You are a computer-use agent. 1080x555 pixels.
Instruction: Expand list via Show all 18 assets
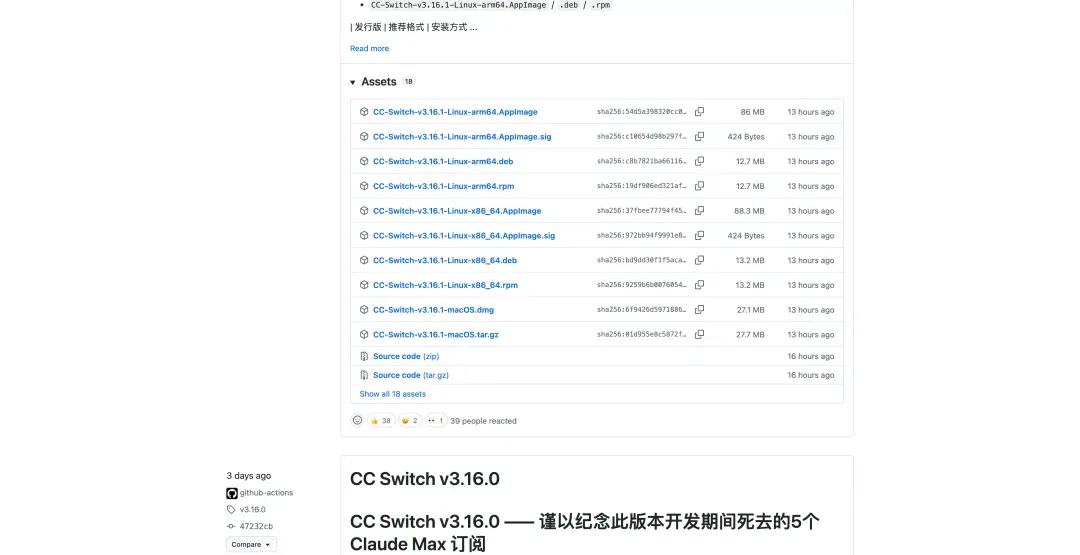(x=393, y=394)
